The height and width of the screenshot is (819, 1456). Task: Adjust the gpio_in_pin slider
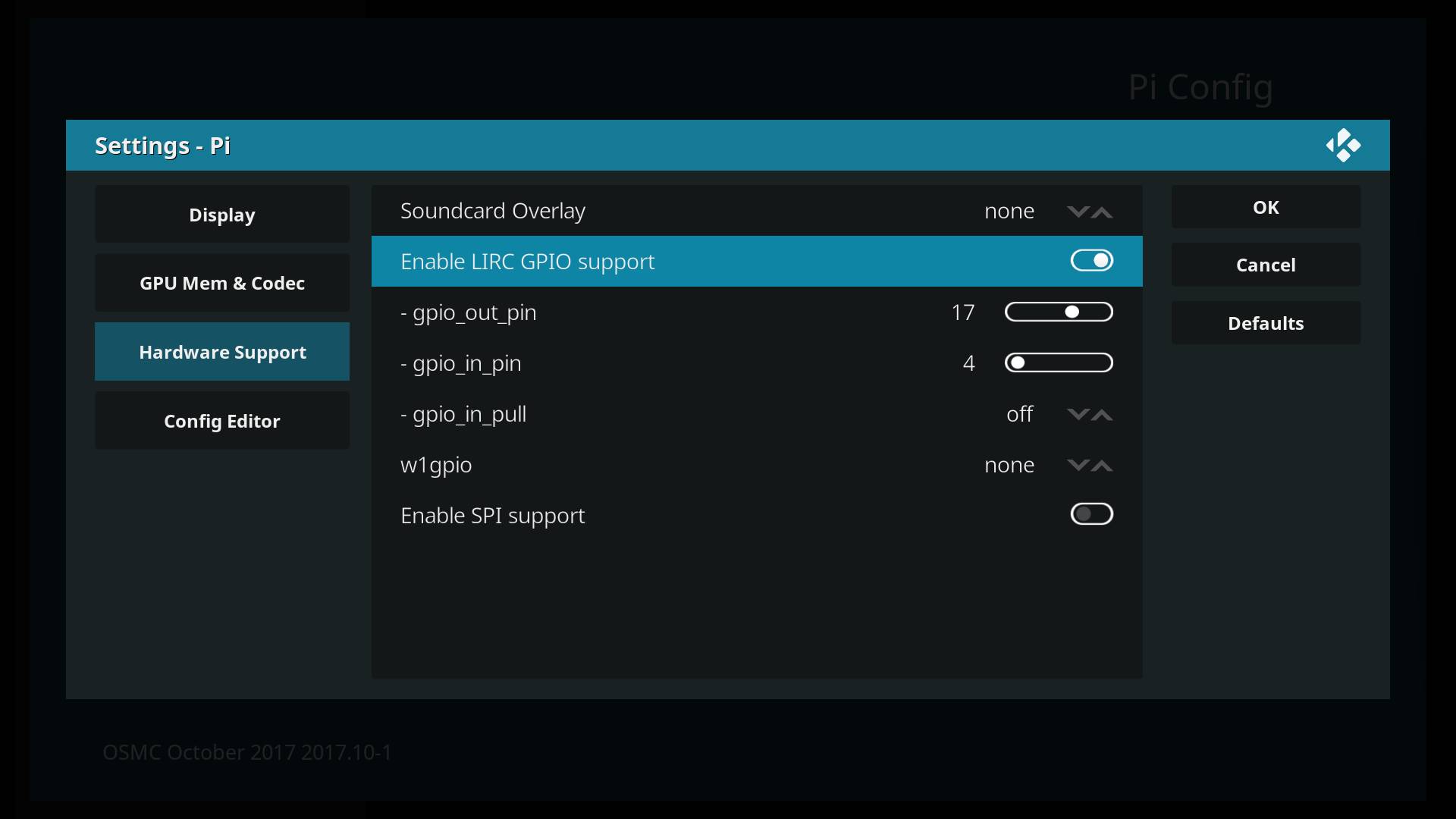(1059, 362)
